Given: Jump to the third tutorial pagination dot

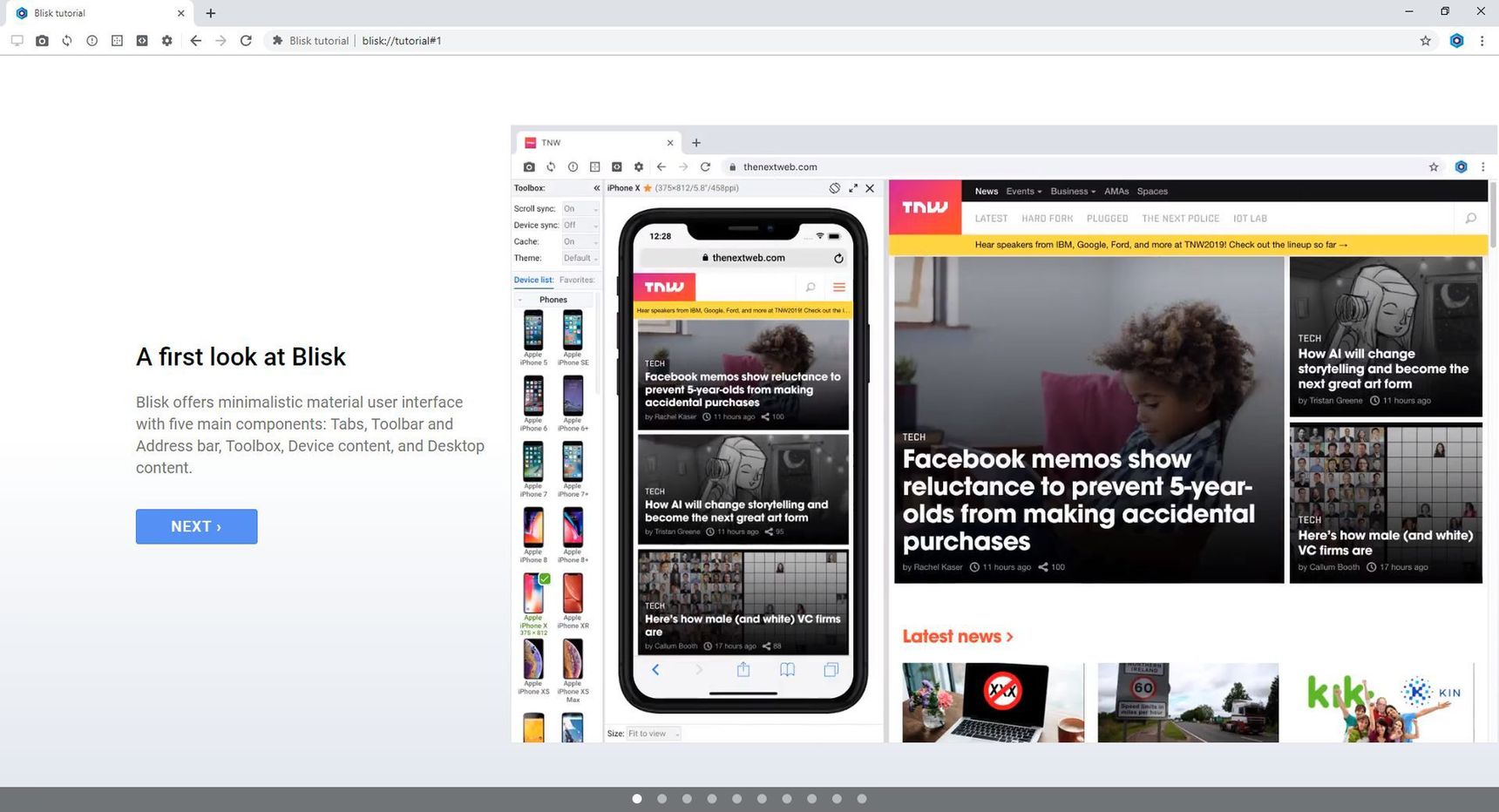Looking at the screenshot, I should pyautogui.click(x=687, y=799).
